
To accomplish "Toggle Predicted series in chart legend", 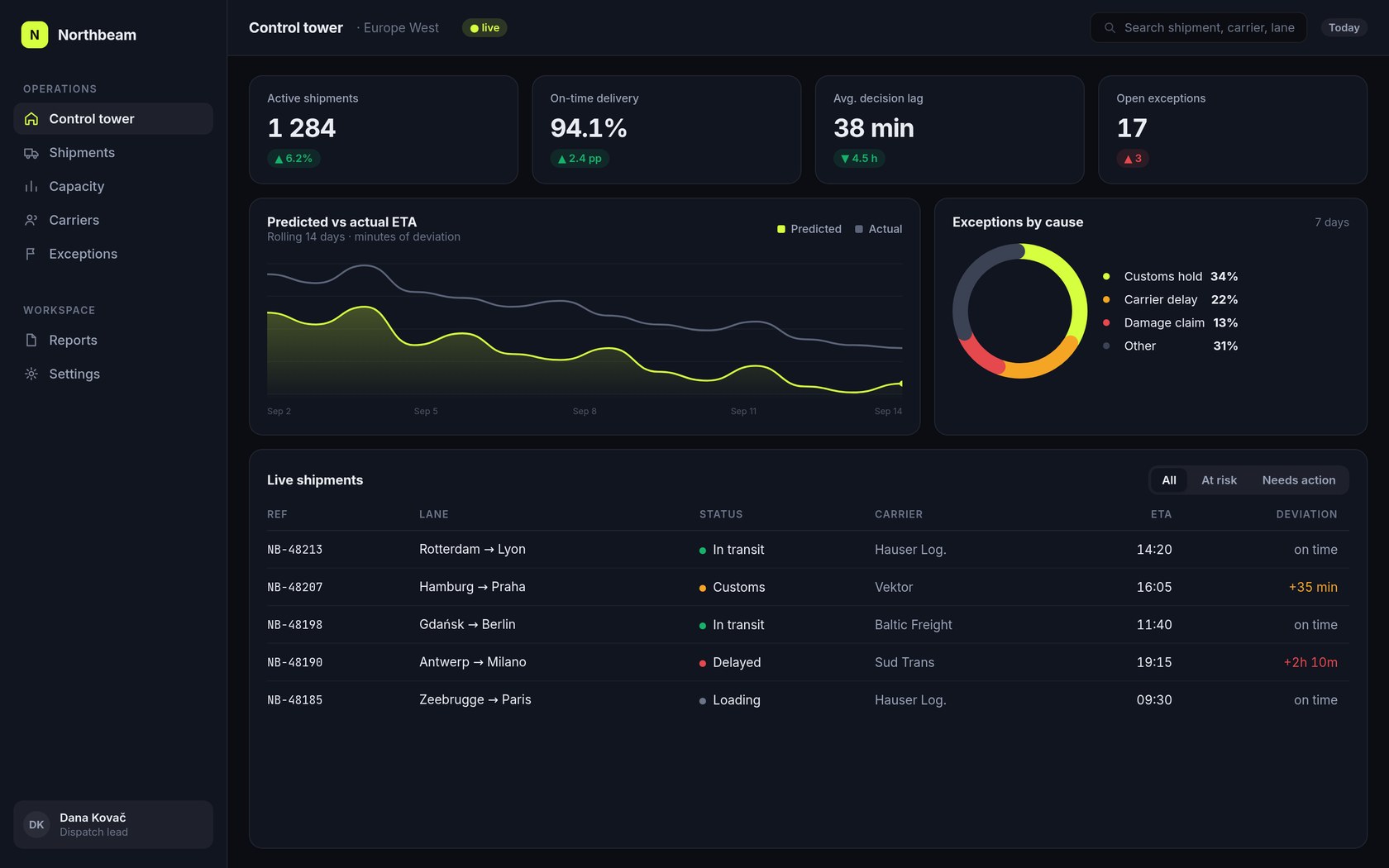I will click(x=809, y=229).
